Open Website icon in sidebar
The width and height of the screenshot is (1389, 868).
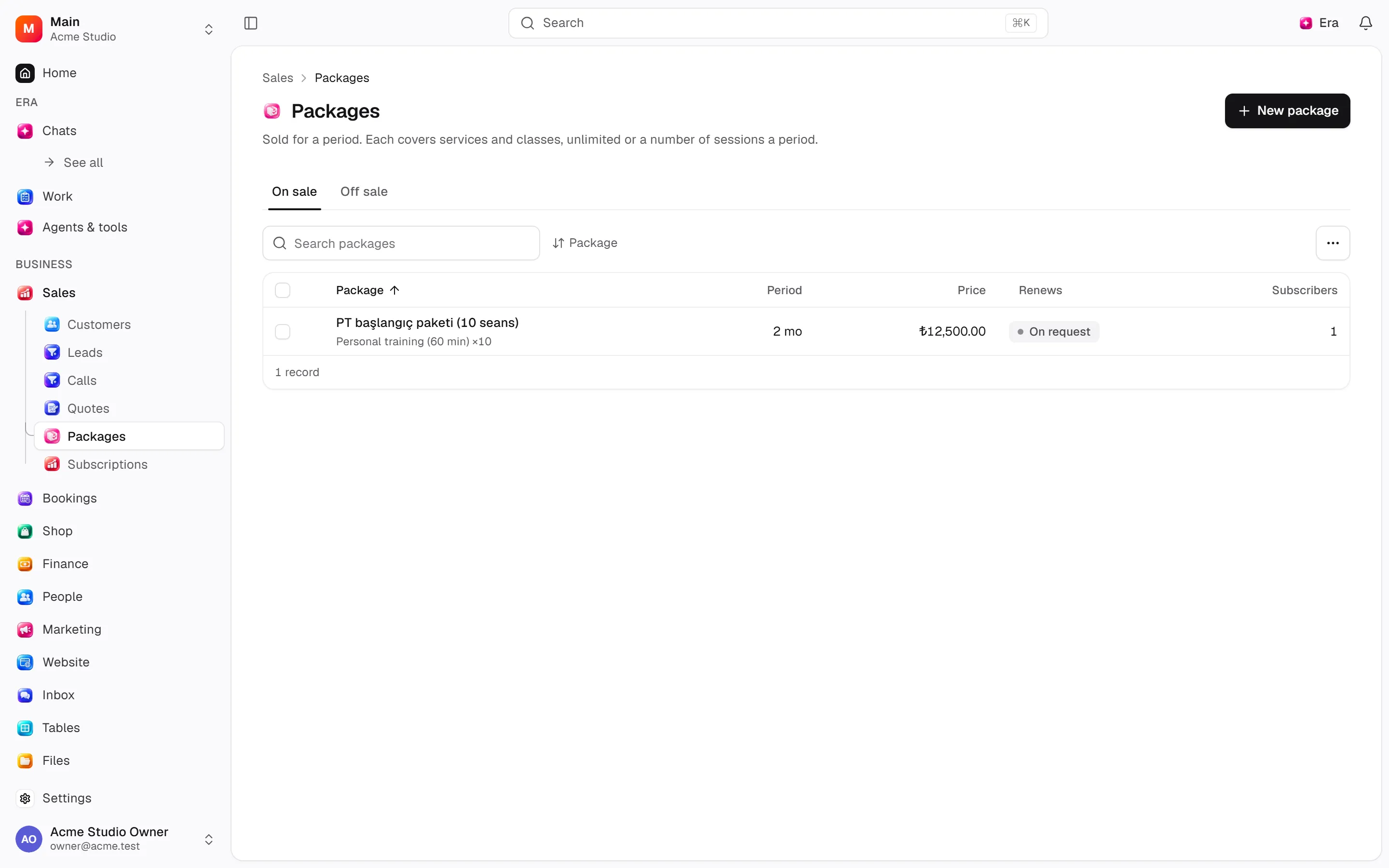(x=25, y=662)
